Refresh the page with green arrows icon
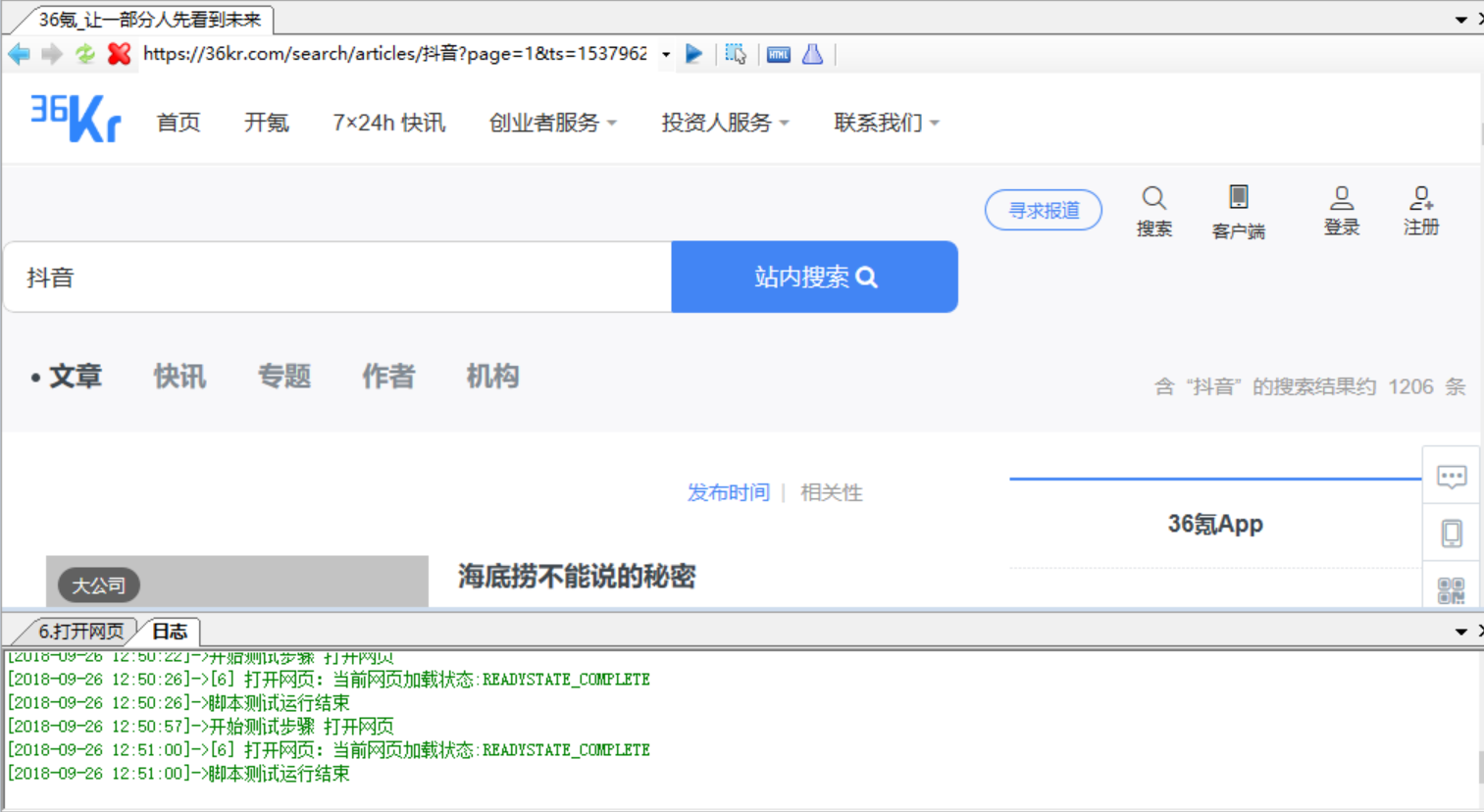This screenshot has height=812, width=1484. tap(85, 54)
